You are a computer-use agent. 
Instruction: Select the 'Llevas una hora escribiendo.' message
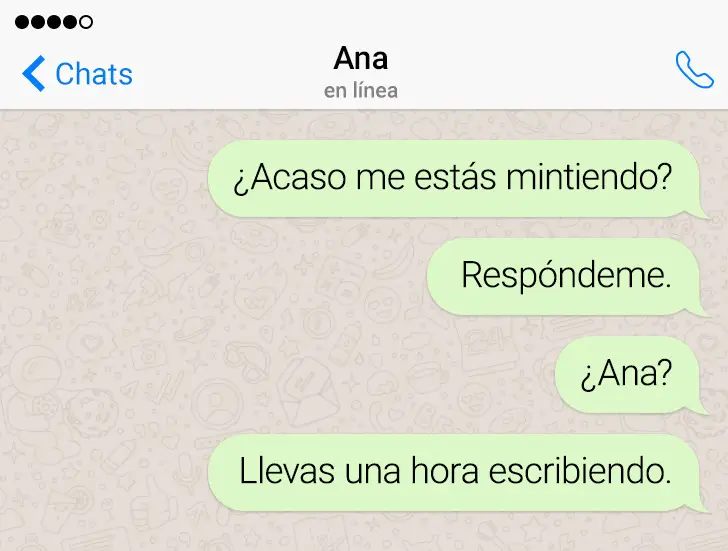pos(457,473)
